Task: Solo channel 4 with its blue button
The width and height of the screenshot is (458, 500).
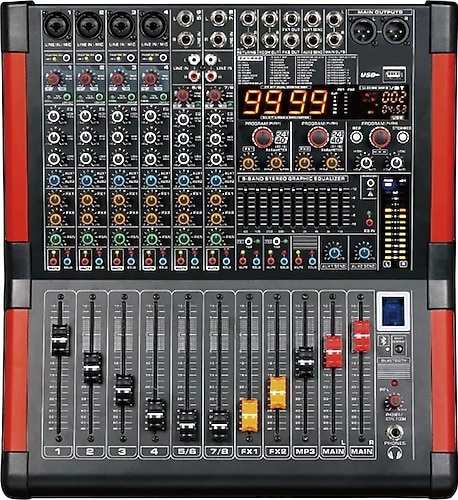Action: click(x=163, y=261)
